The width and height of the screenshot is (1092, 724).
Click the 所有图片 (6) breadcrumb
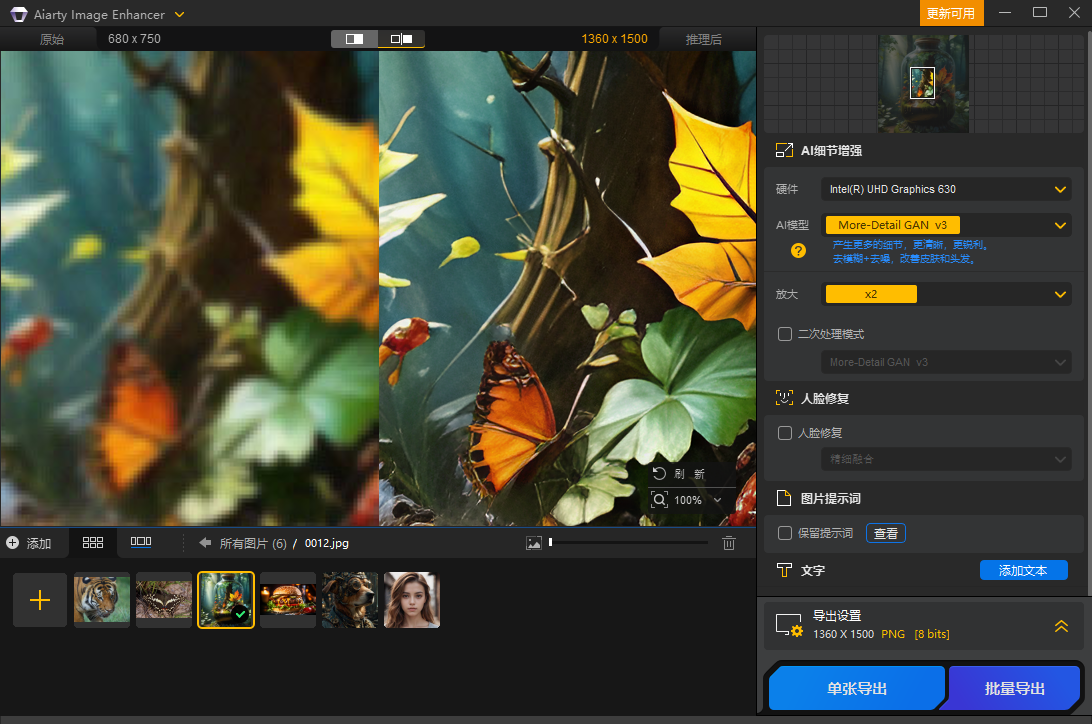253,543
